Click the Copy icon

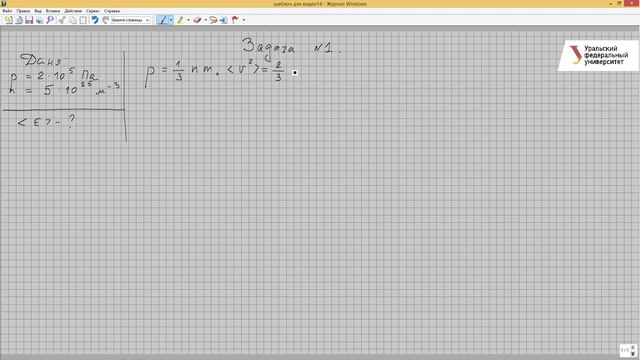tap(73, 20)
